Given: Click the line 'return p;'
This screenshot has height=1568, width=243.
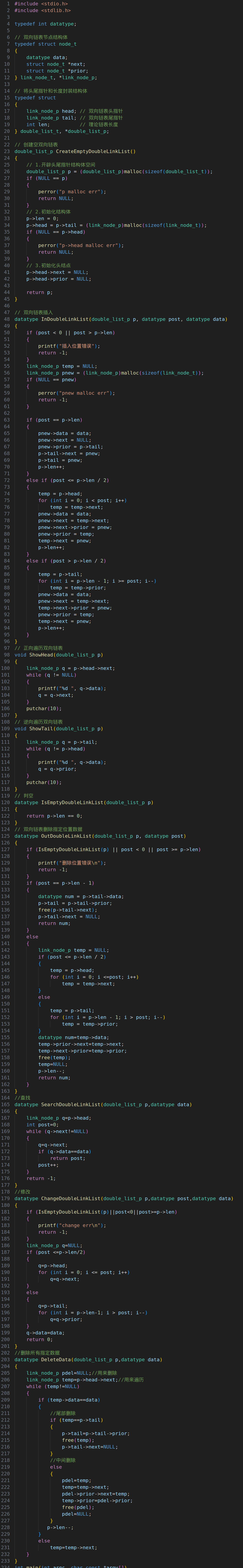Looking at the screenshot, I should click(x=40, y=292).
